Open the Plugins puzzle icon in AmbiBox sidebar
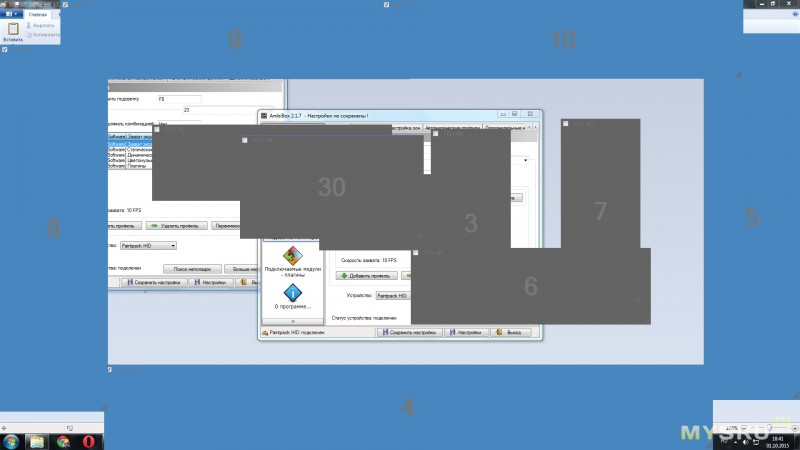The width and height of the screenshot is (800, 450). pyautogui.click(x=292, y=256)
